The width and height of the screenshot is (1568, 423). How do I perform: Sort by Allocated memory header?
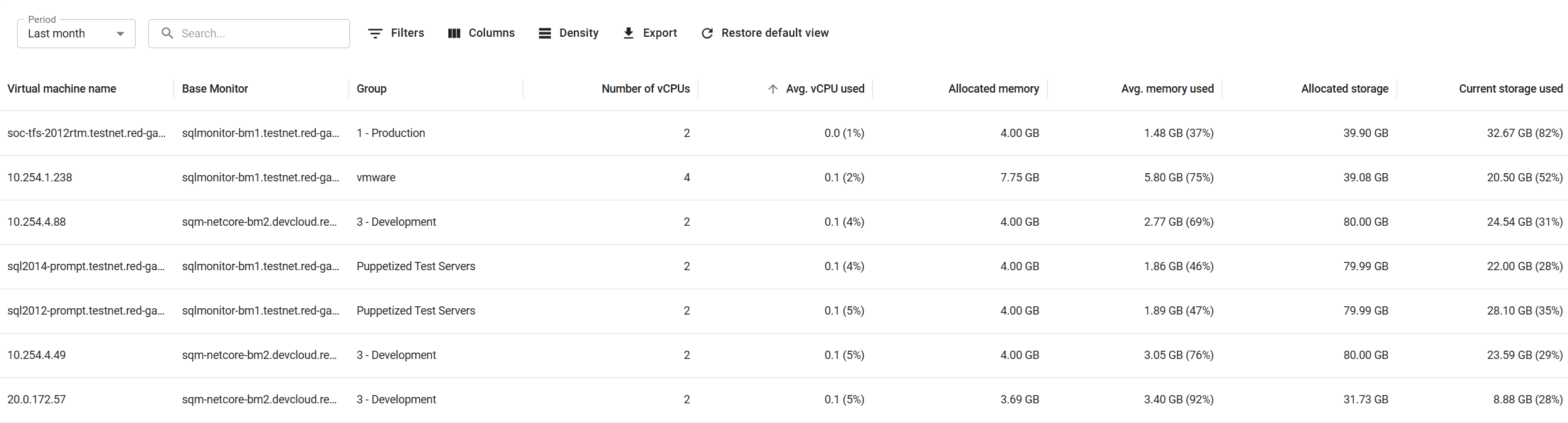point(994,89)
